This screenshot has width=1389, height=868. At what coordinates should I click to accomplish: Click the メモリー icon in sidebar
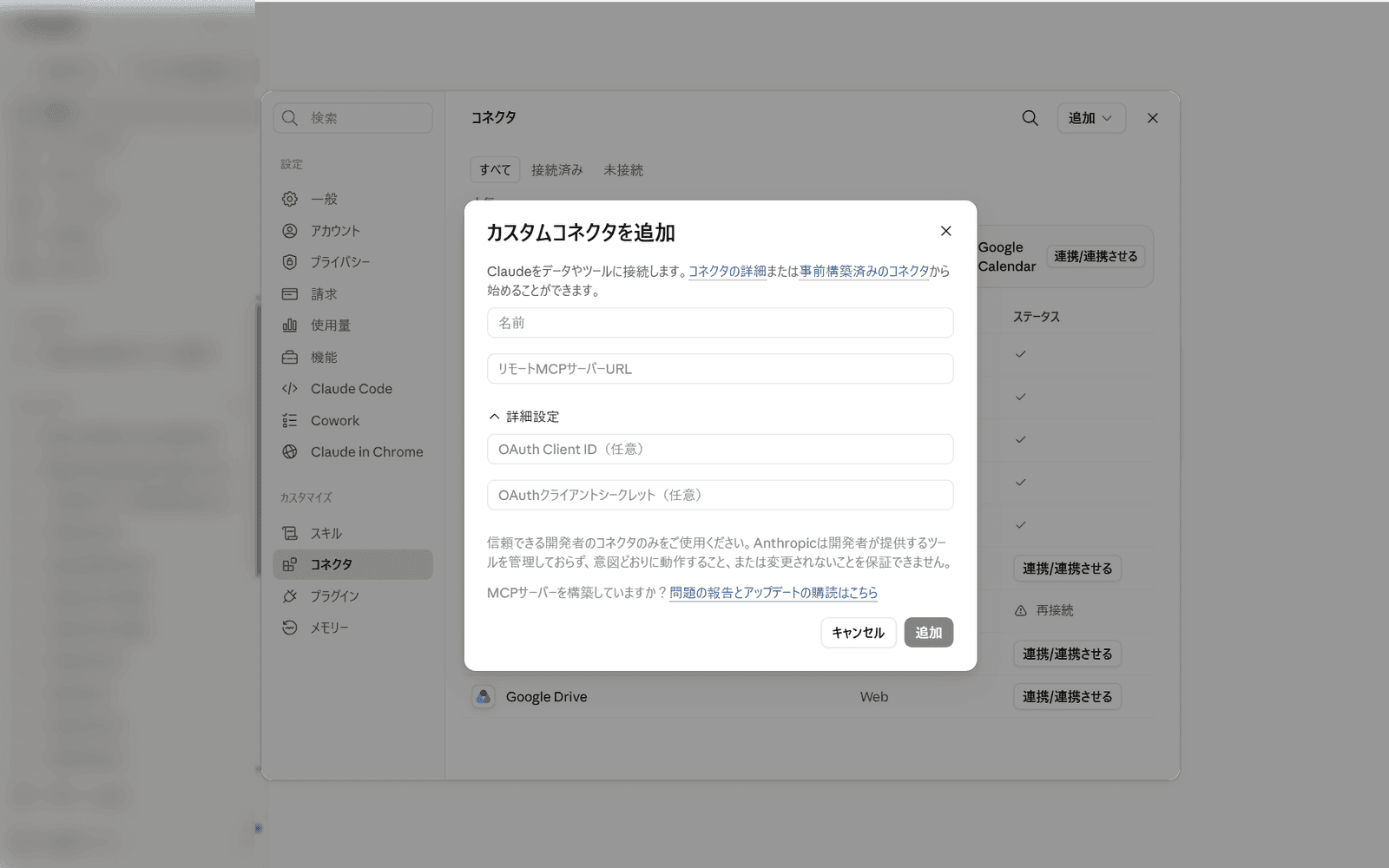pos(290,628)
